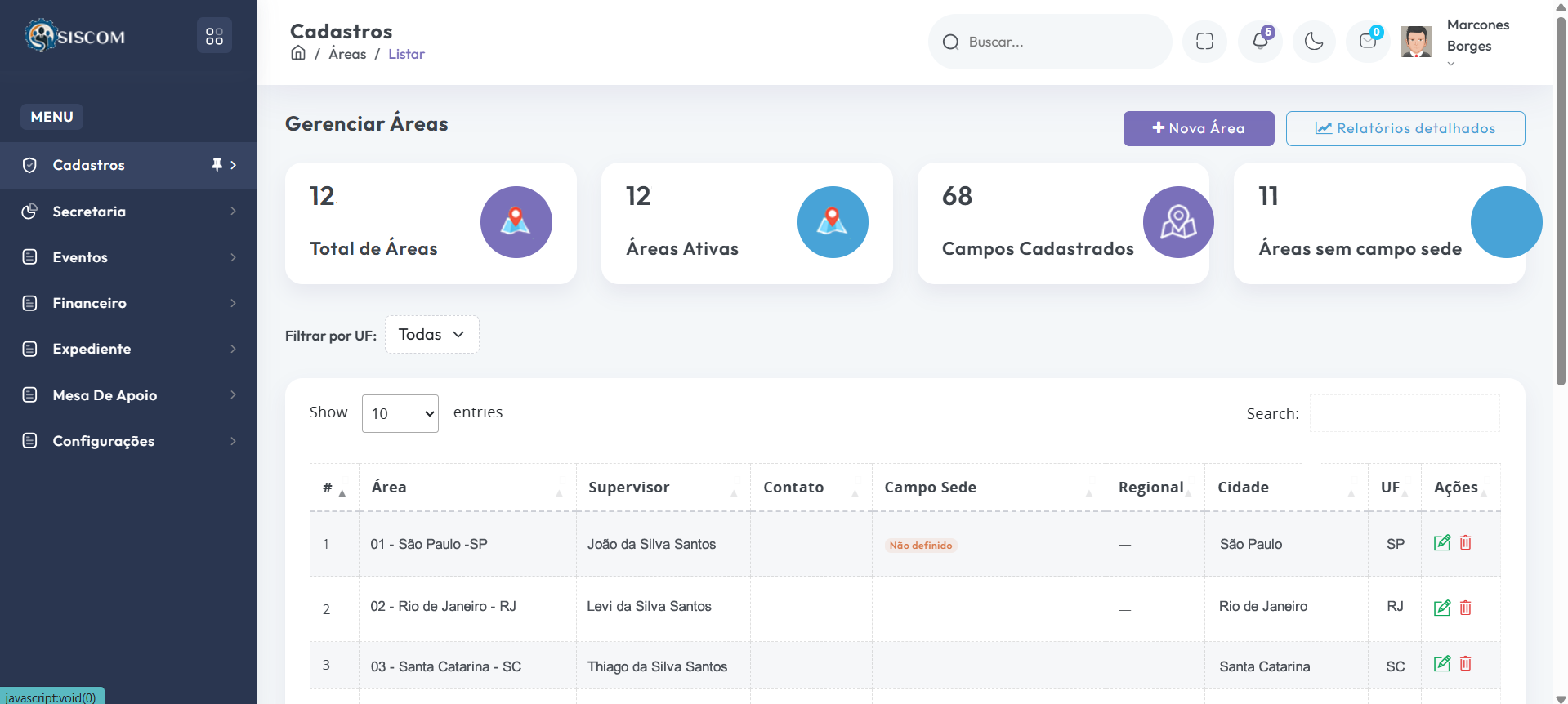Unpin the Cadastros menu pin

coord(217,165)
